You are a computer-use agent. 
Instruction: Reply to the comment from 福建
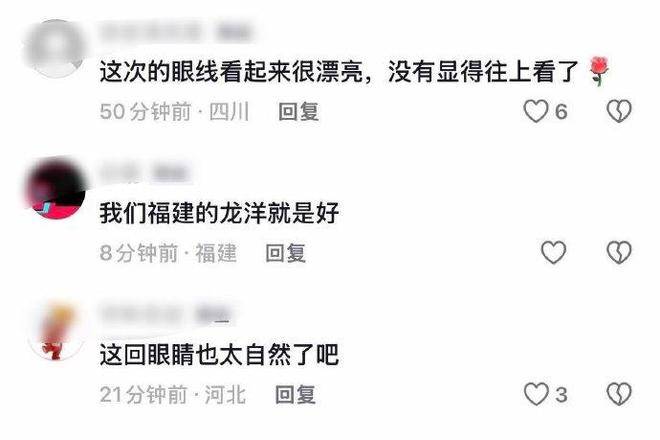coord(285,253)
